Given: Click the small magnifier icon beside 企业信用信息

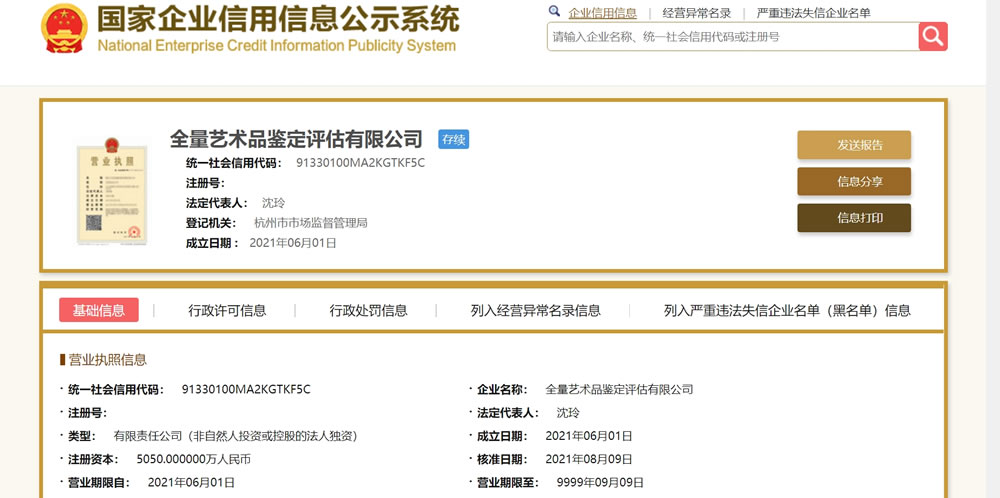Looking at the screenshot, I should pos(554,11).
